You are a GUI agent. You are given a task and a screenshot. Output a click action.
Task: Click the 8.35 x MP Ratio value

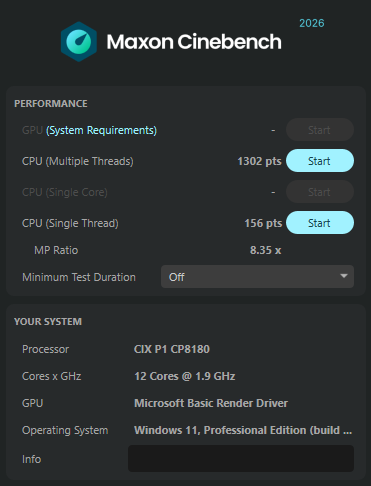pyautogui.click(x=266, y=250)
